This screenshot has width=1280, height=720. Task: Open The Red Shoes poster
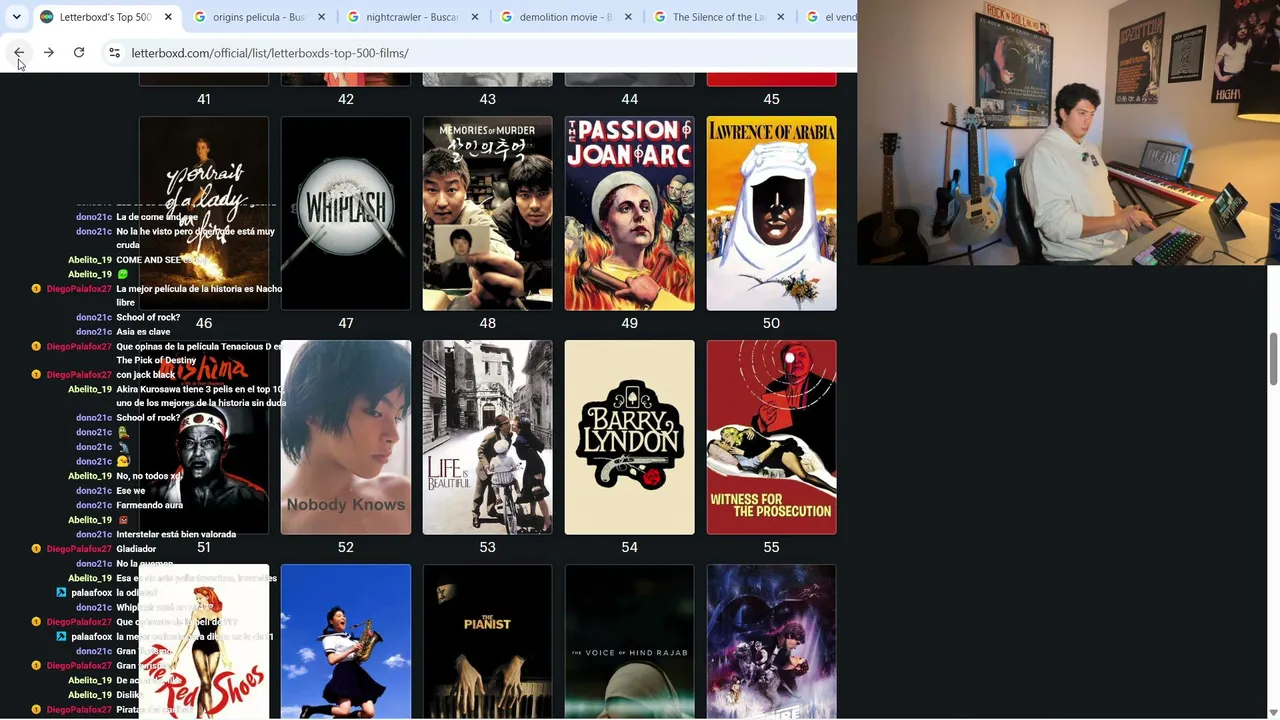coord(204,642)
